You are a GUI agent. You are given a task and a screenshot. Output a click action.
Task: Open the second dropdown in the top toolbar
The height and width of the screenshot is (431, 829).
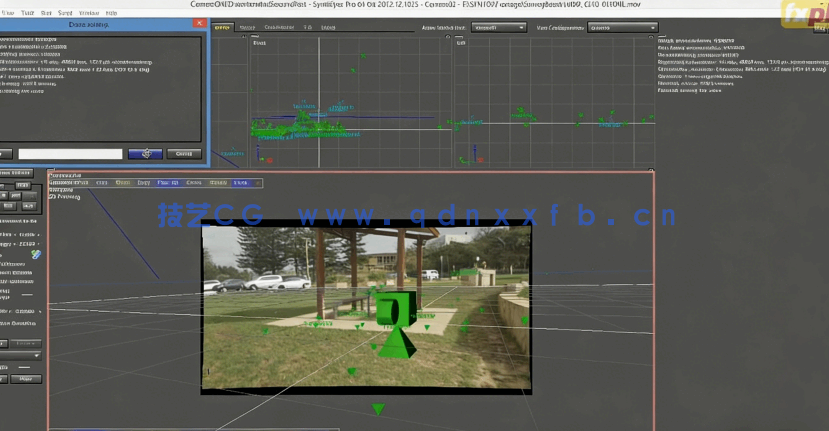(x=622, y=28)
